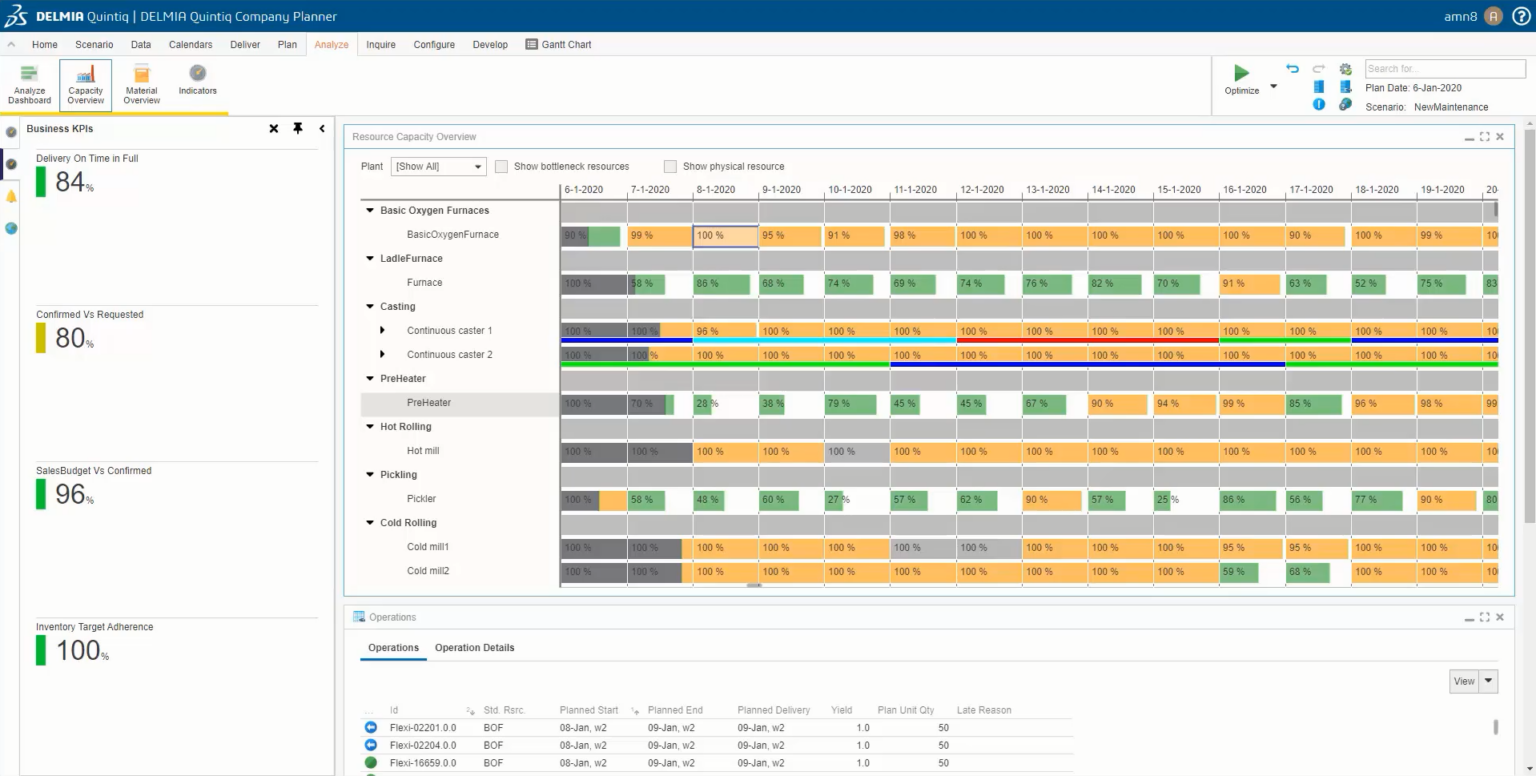Click the Indicators icon
Image resolution: width=1536 pixels, height=776 pixels.
pos(196,85)
